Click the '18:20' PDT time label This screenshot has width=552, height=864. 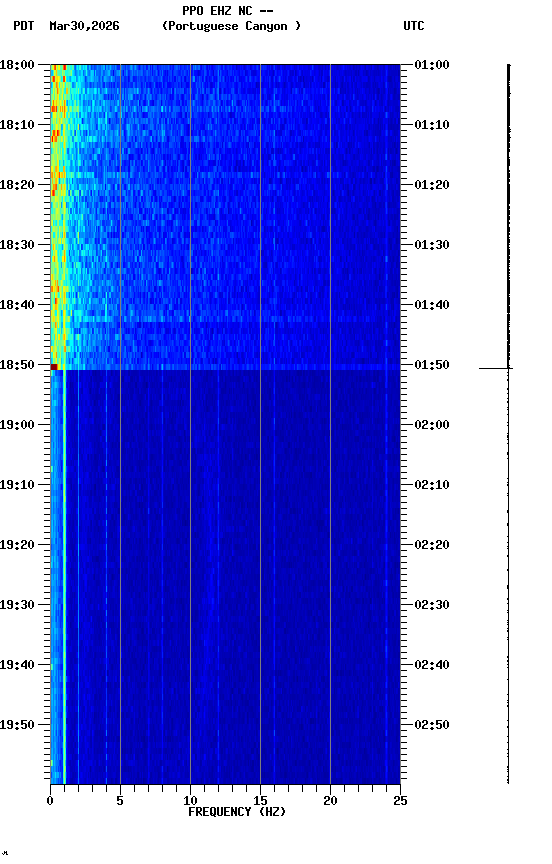(17, 185)
